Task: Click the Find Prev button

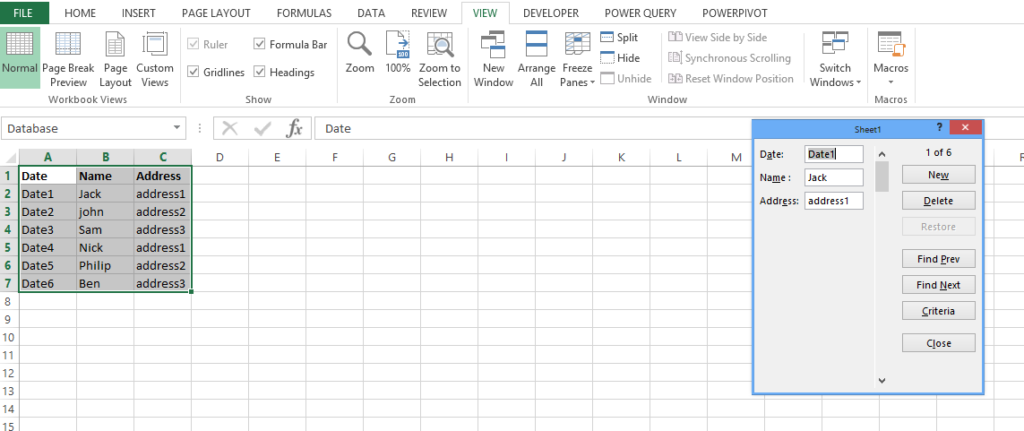Action: [x=938, y=259]
